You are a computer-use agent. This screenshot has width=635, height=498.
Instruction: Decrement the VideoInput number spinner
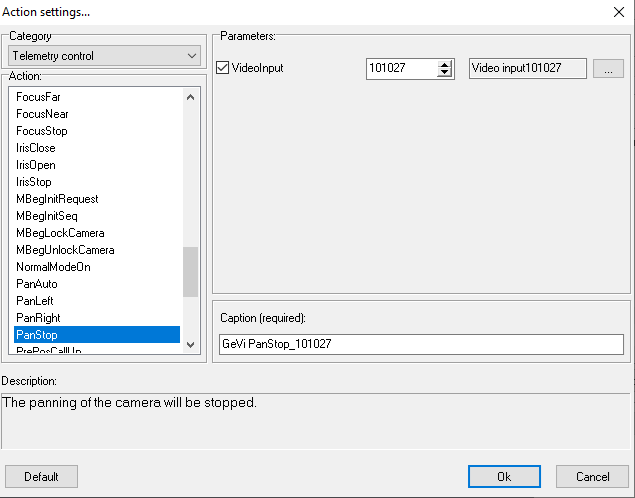pyautogui.click(x=445, y=73)
